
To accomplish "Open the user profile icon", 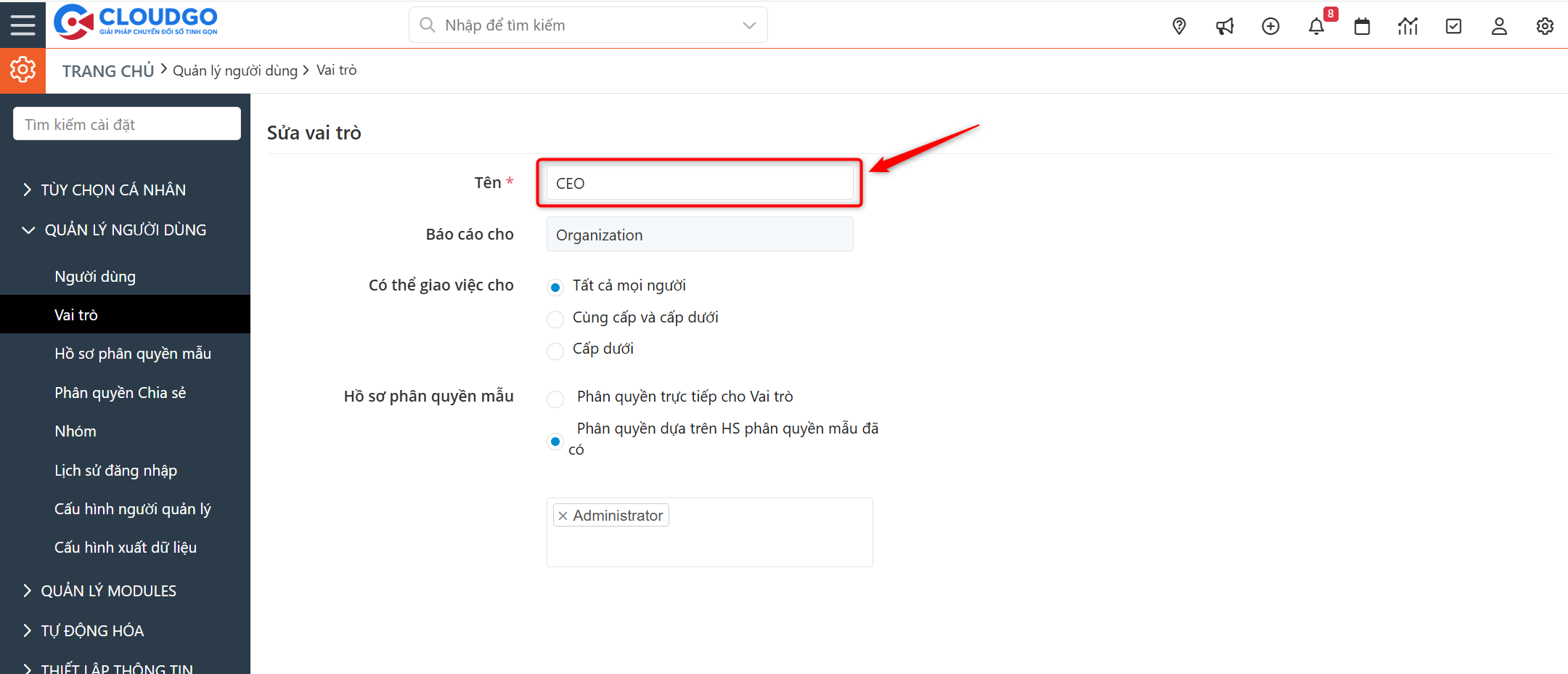I will 1499,25.
